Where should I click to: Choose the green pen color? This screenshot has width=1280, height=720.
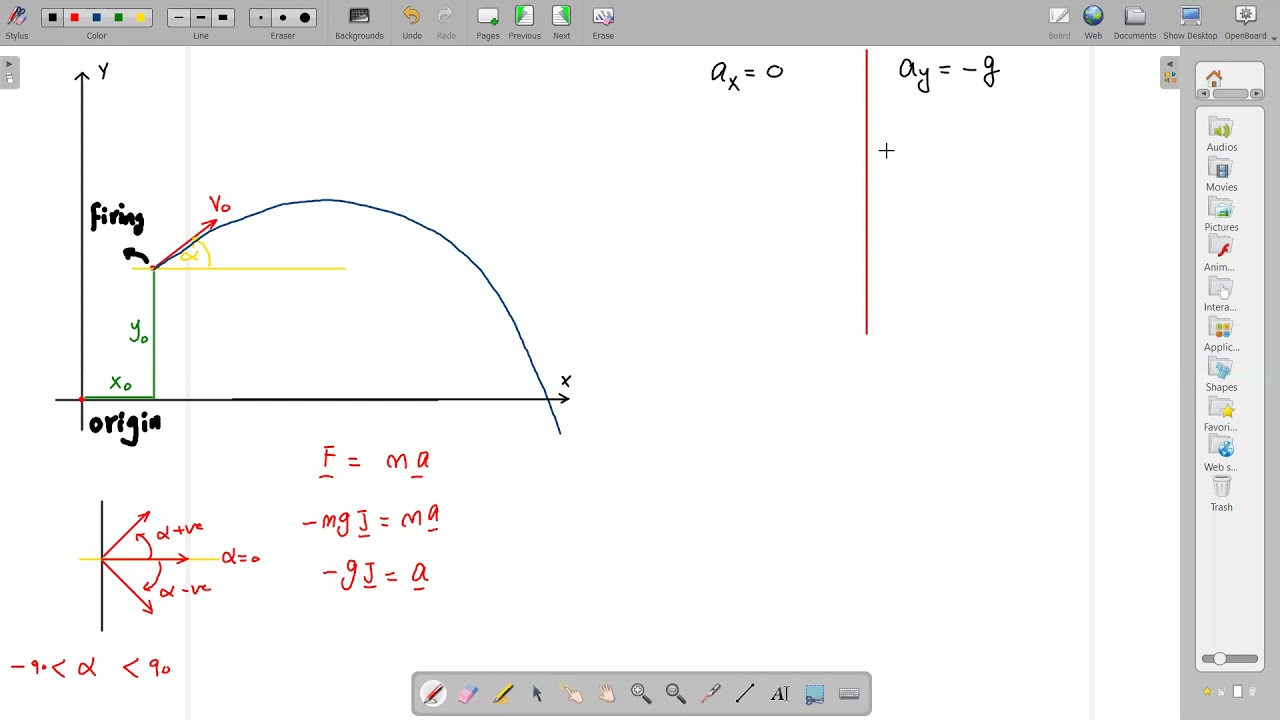coord(118,17)
